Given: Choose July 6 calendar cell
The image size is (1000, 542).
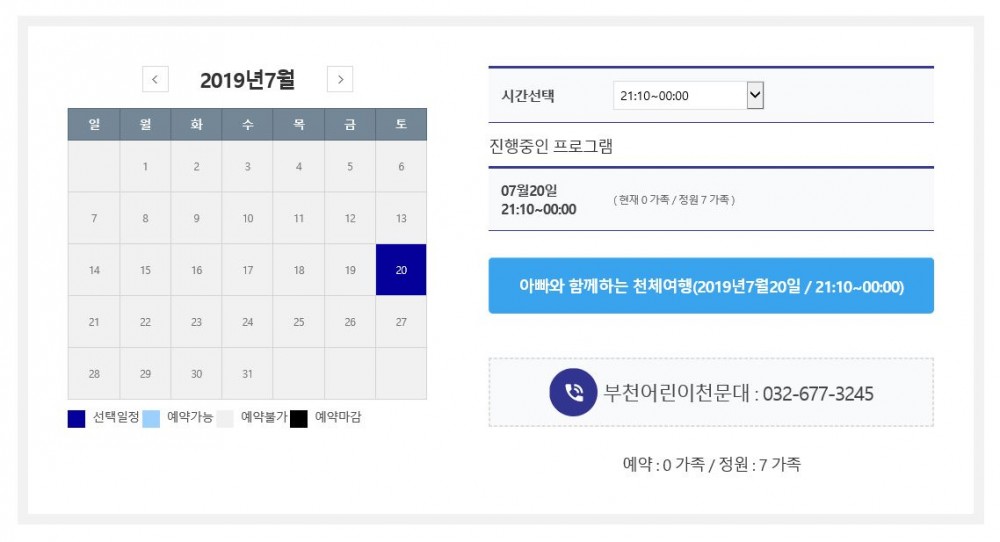Looking at the screenshot, I should tap(401, 167).
